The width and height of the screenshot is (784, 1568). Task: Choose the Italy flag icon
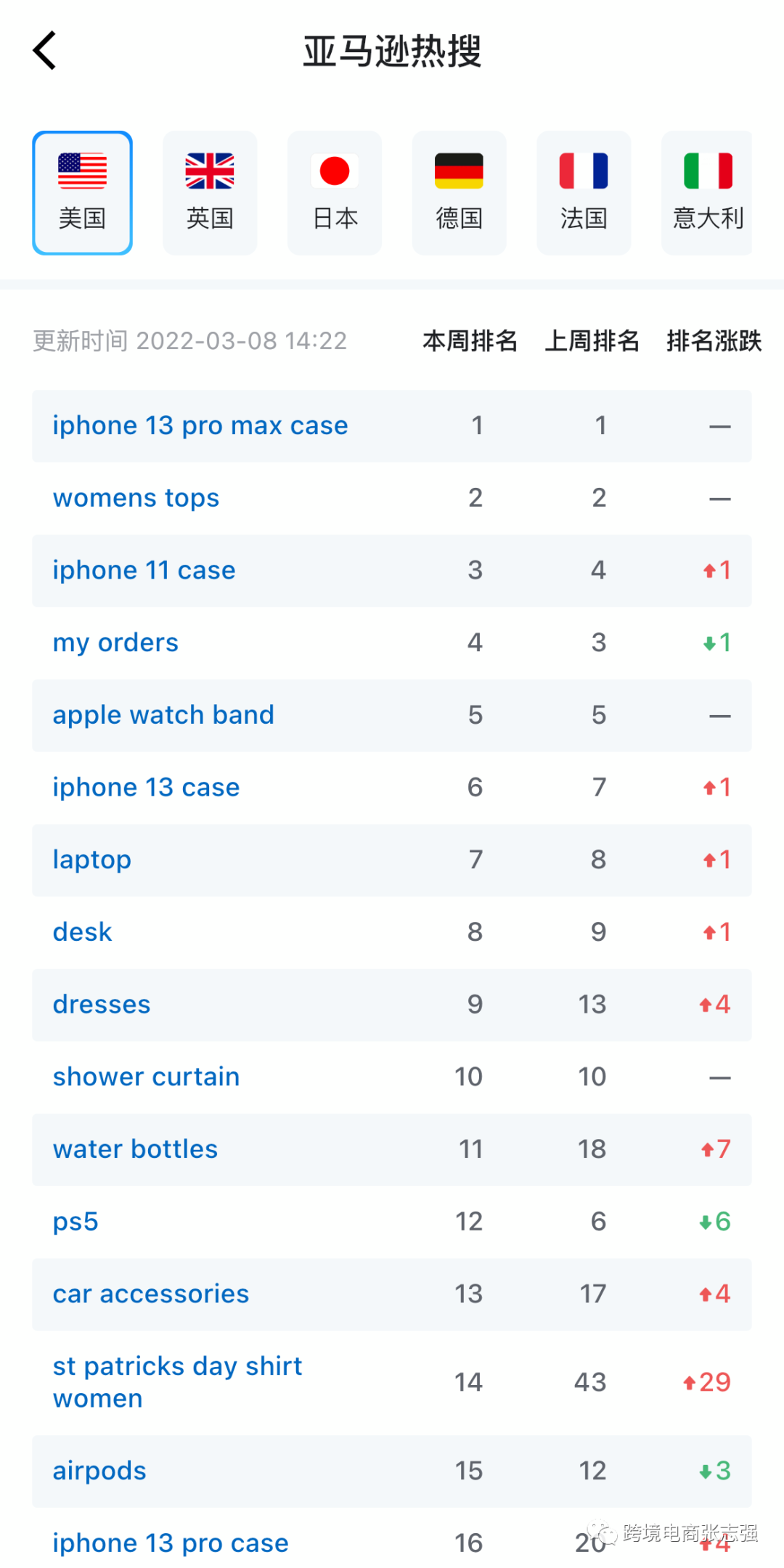(708, 171)
